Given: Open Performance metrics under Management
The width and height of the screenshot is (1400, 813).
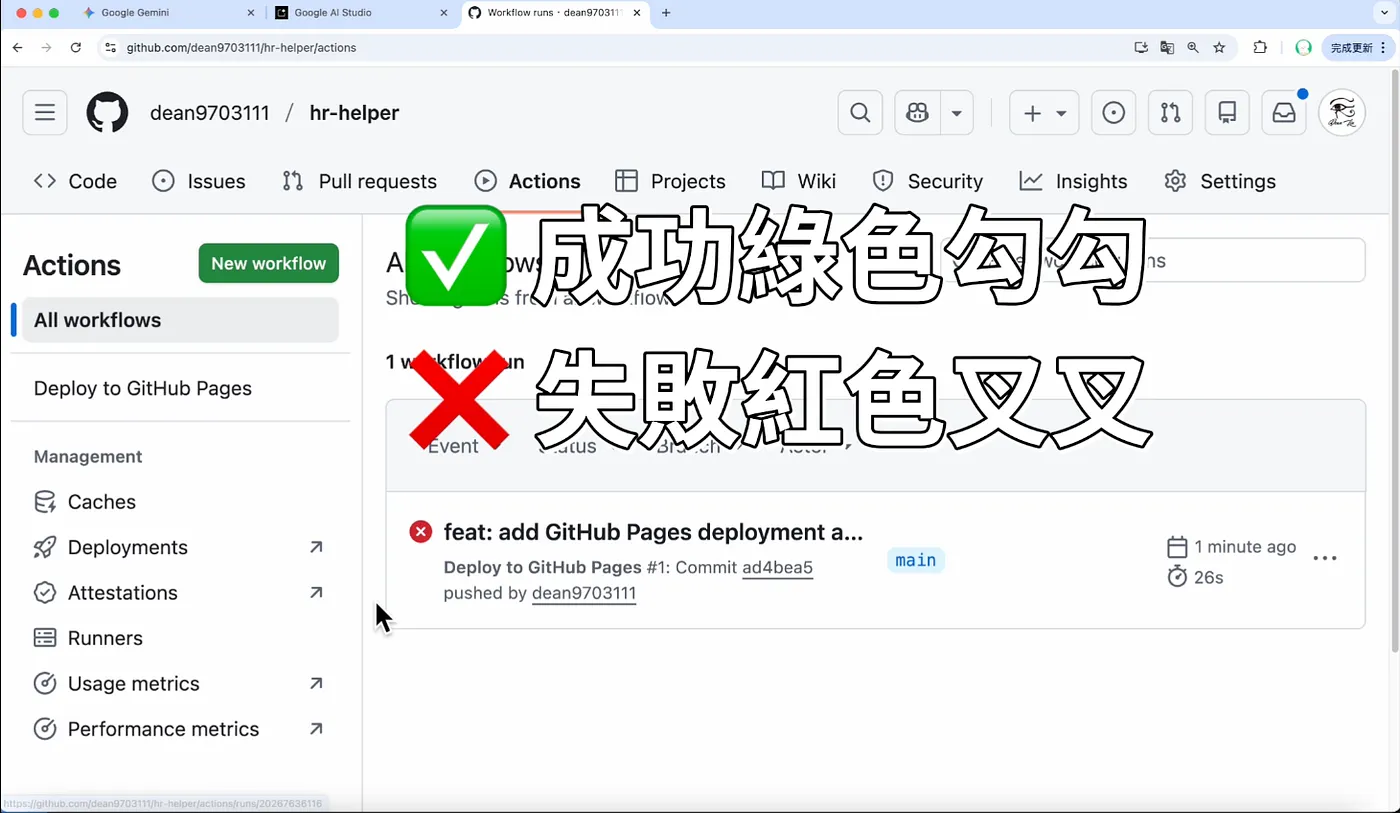Looking at the screenshot, I should 180,729.
